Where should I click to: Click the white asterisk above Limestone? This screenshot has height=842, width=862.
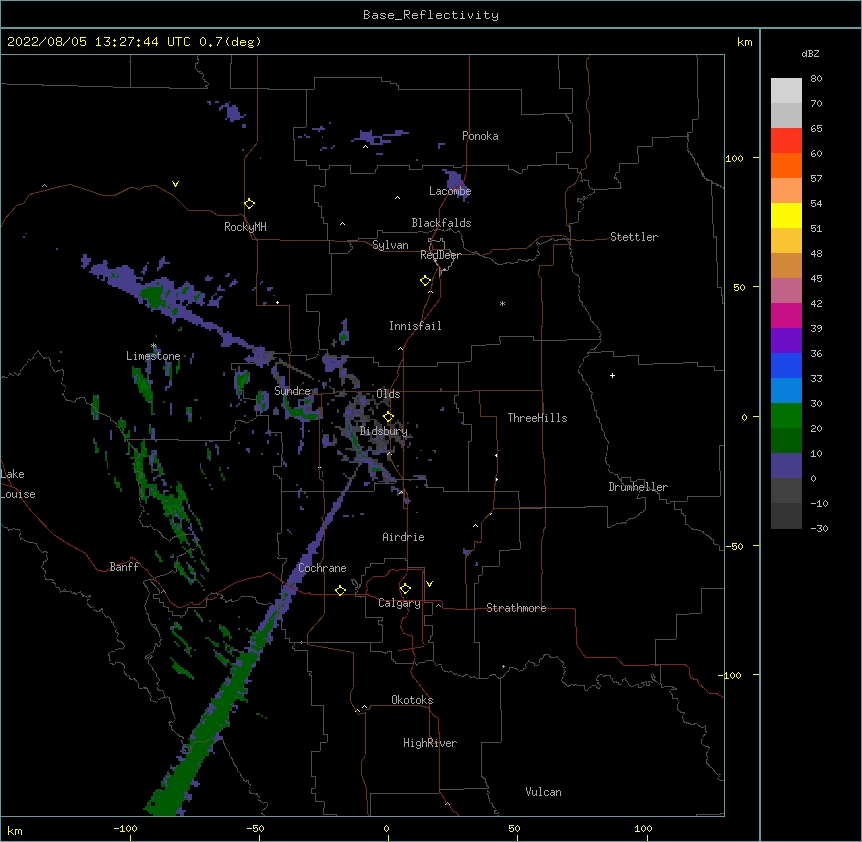tap(154, 346)
